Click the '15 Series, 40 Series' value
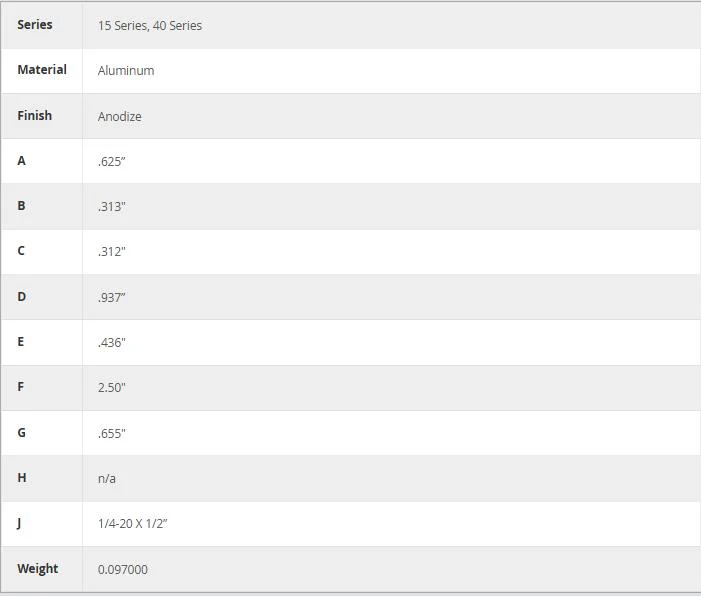The image size is (701, 596). (150, 26)
